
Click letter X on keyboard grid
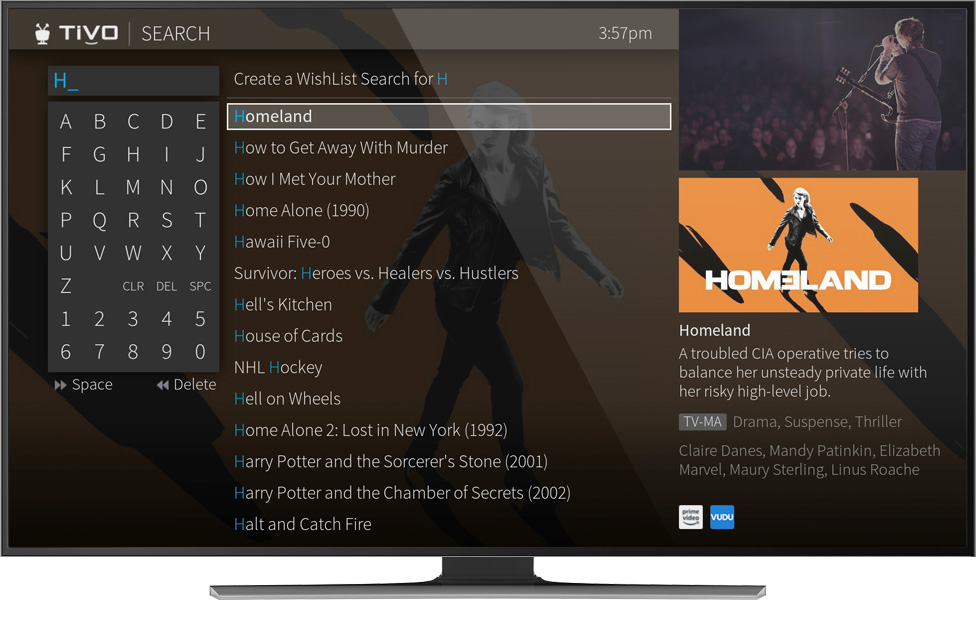(167, 253)
